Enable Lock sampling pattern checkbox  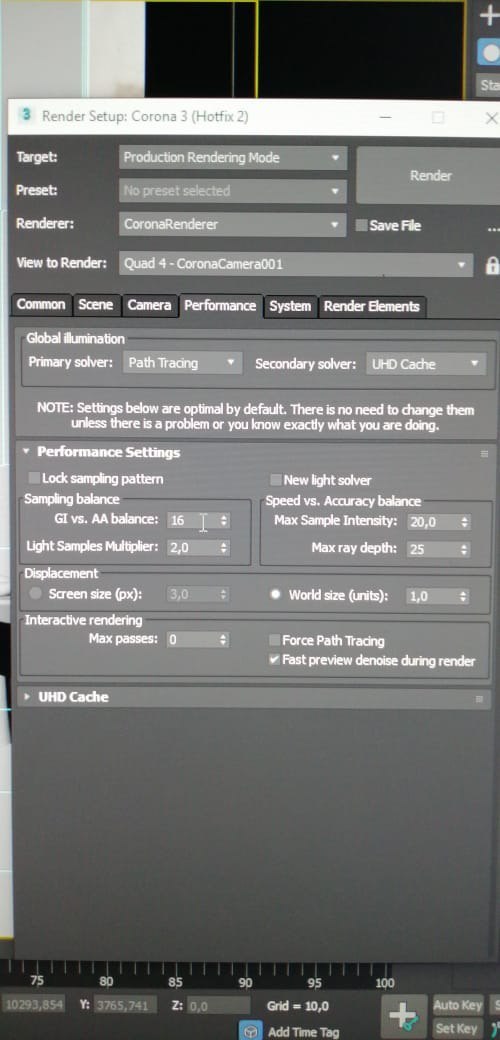click(x=34, y=478)
